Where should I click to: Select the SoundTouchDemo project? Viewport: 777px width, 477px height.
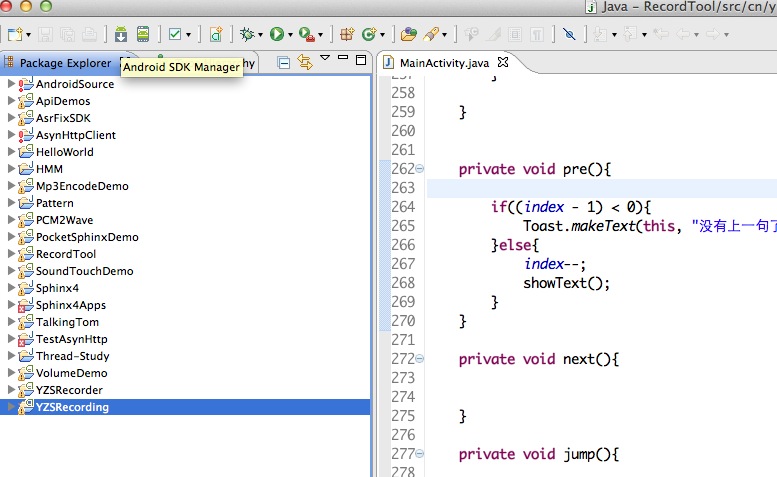pyautogui.click(x=85, y=271)
